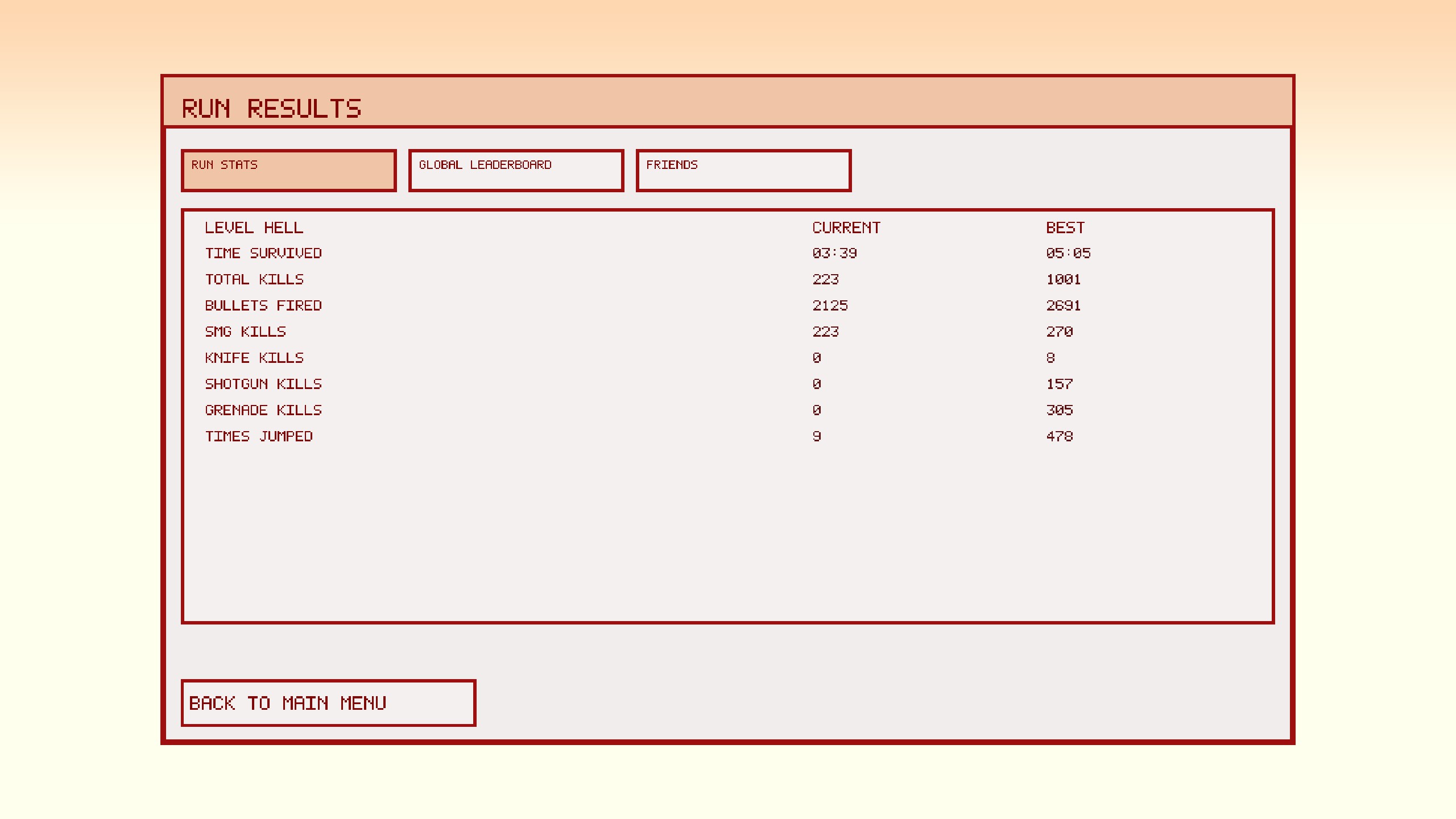The height and width of the screenshot is (819, 1456).
Task: Switch to the Run Stats tab
Action: click(x=288, y=171)
